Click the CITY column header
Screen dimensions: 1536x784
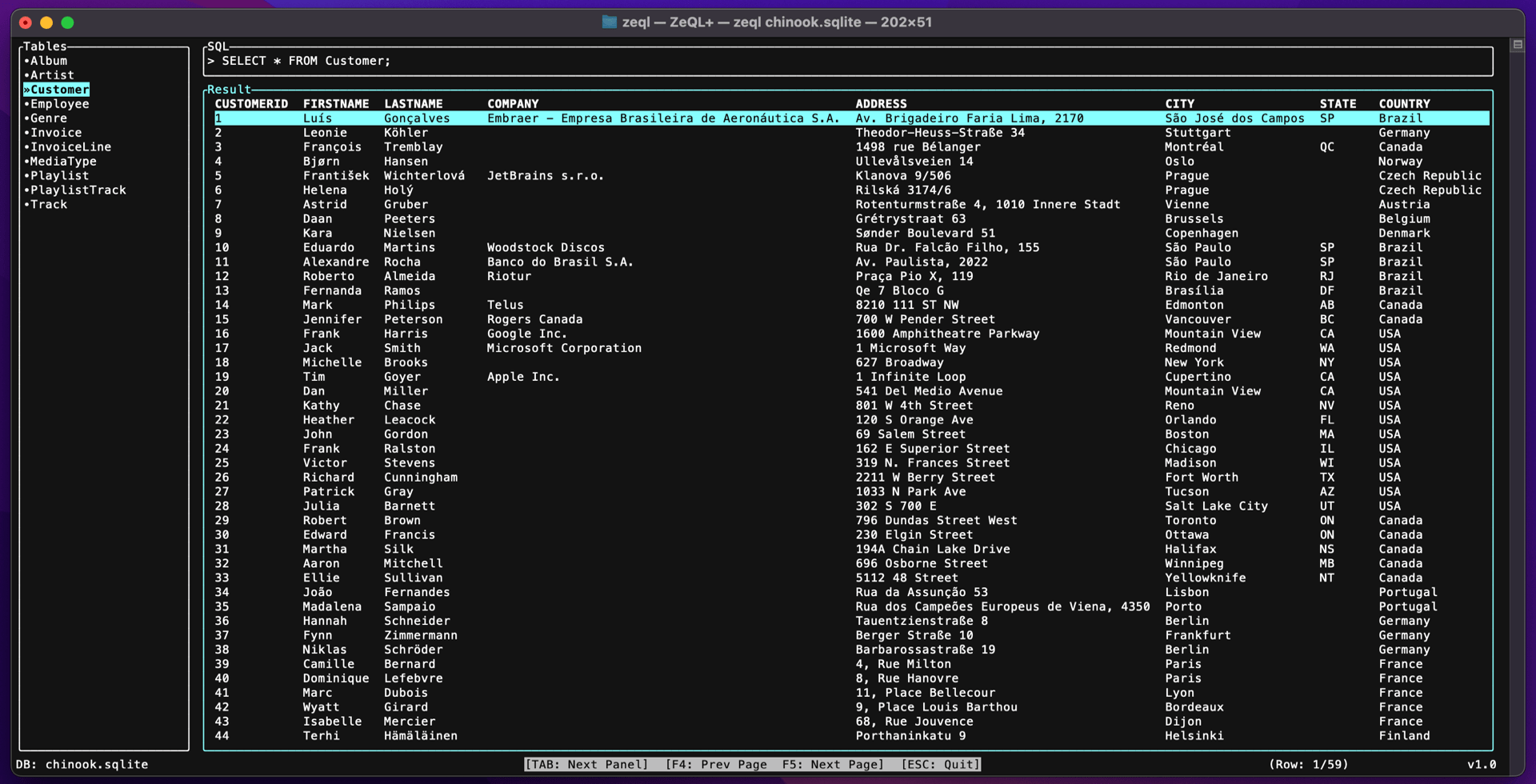(1179, 104)
